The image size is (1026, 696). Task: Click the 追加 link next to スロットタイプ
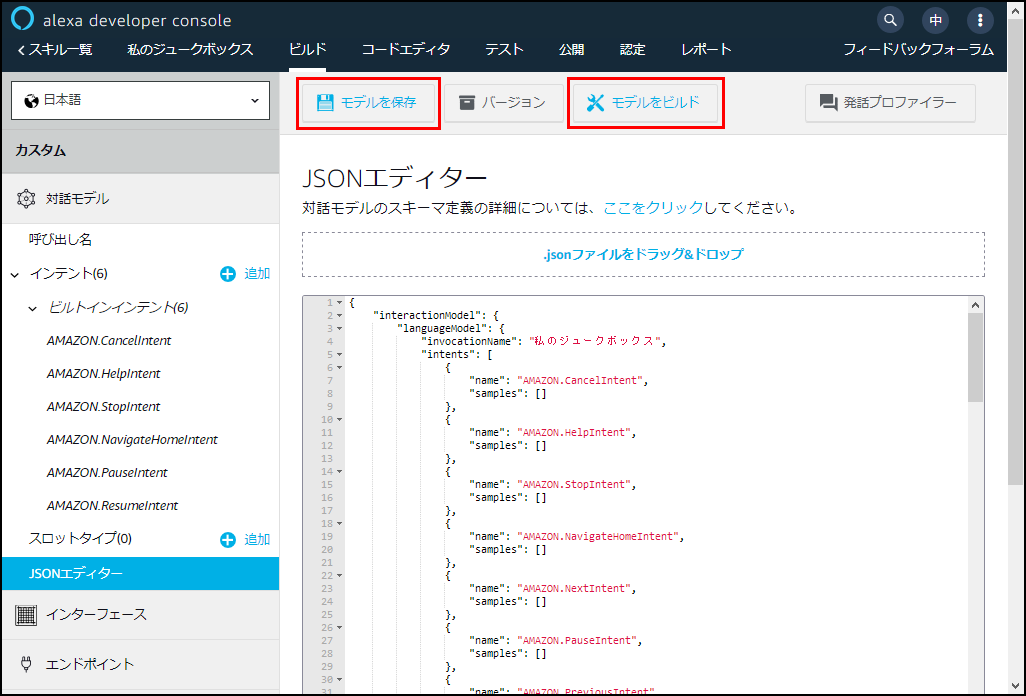point(257,540)
